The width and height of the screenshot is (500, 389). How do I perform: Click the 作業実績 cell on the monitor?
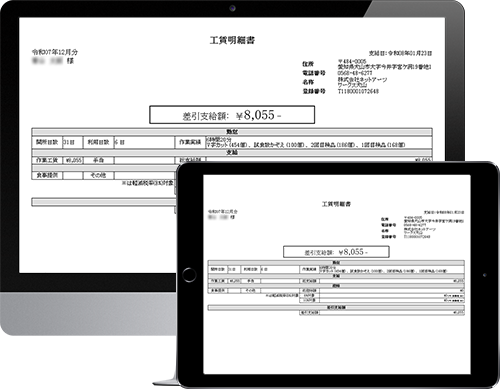[x=190, y=142]
